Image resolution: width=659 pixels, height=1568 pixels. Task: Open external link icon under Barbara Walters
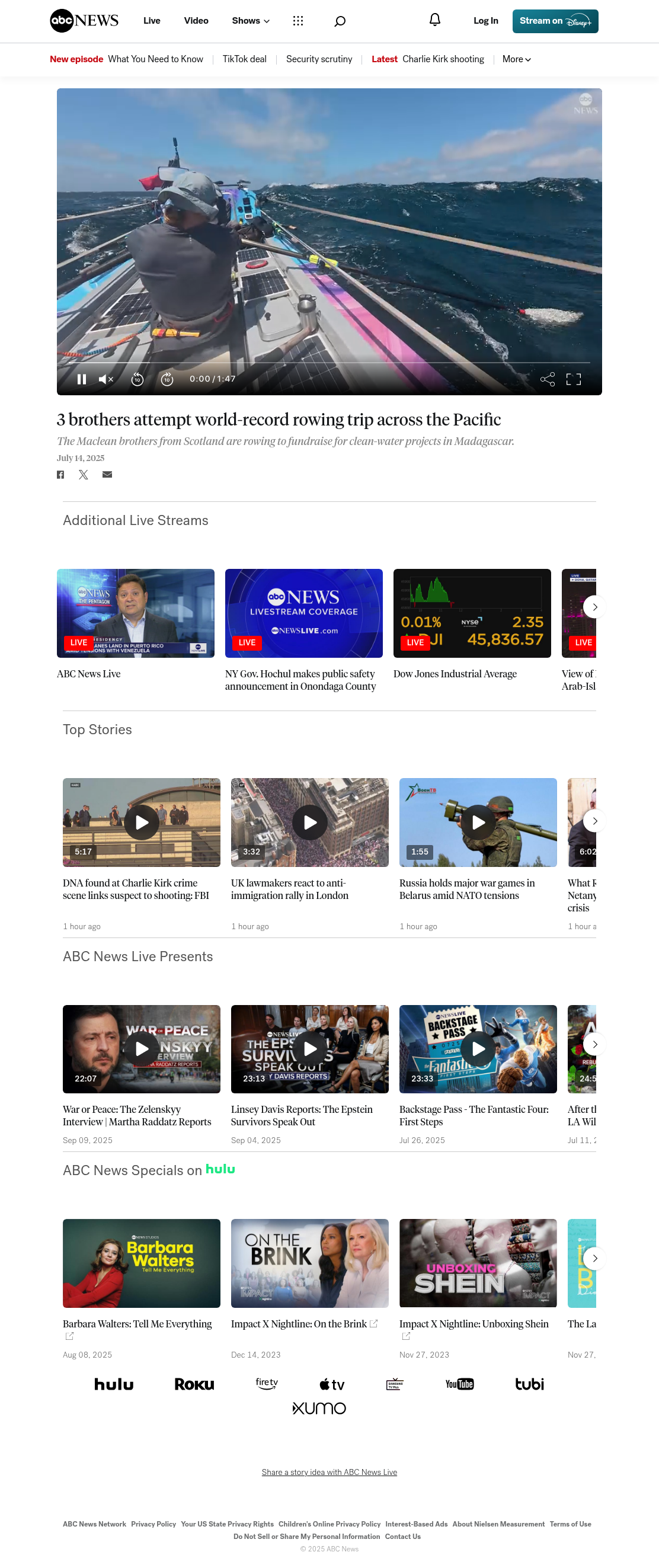(x=69, y=1336)
